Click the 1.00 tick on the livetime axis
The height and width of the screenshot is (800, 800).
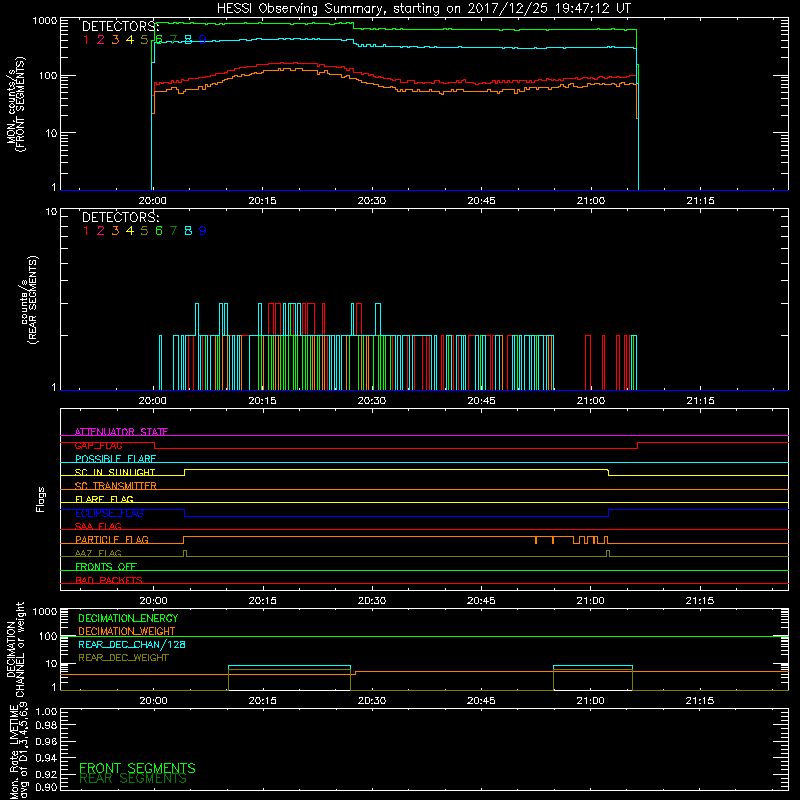coord(46,711)
